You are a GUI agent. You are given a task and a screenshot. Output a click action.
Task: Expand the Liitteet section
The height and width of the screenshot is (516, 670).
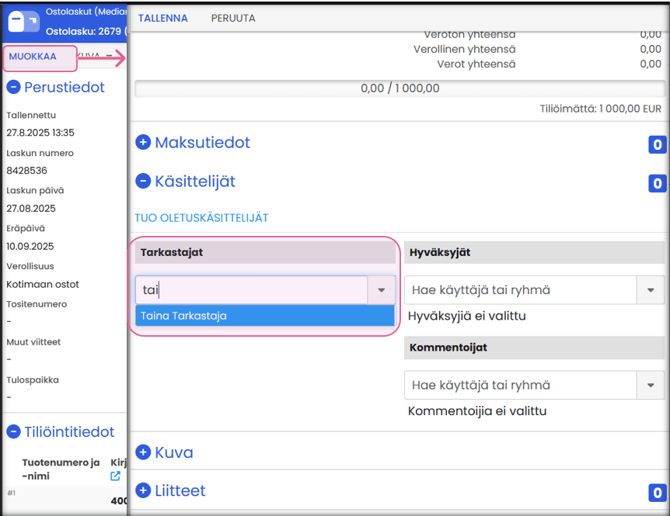point(143,490)
